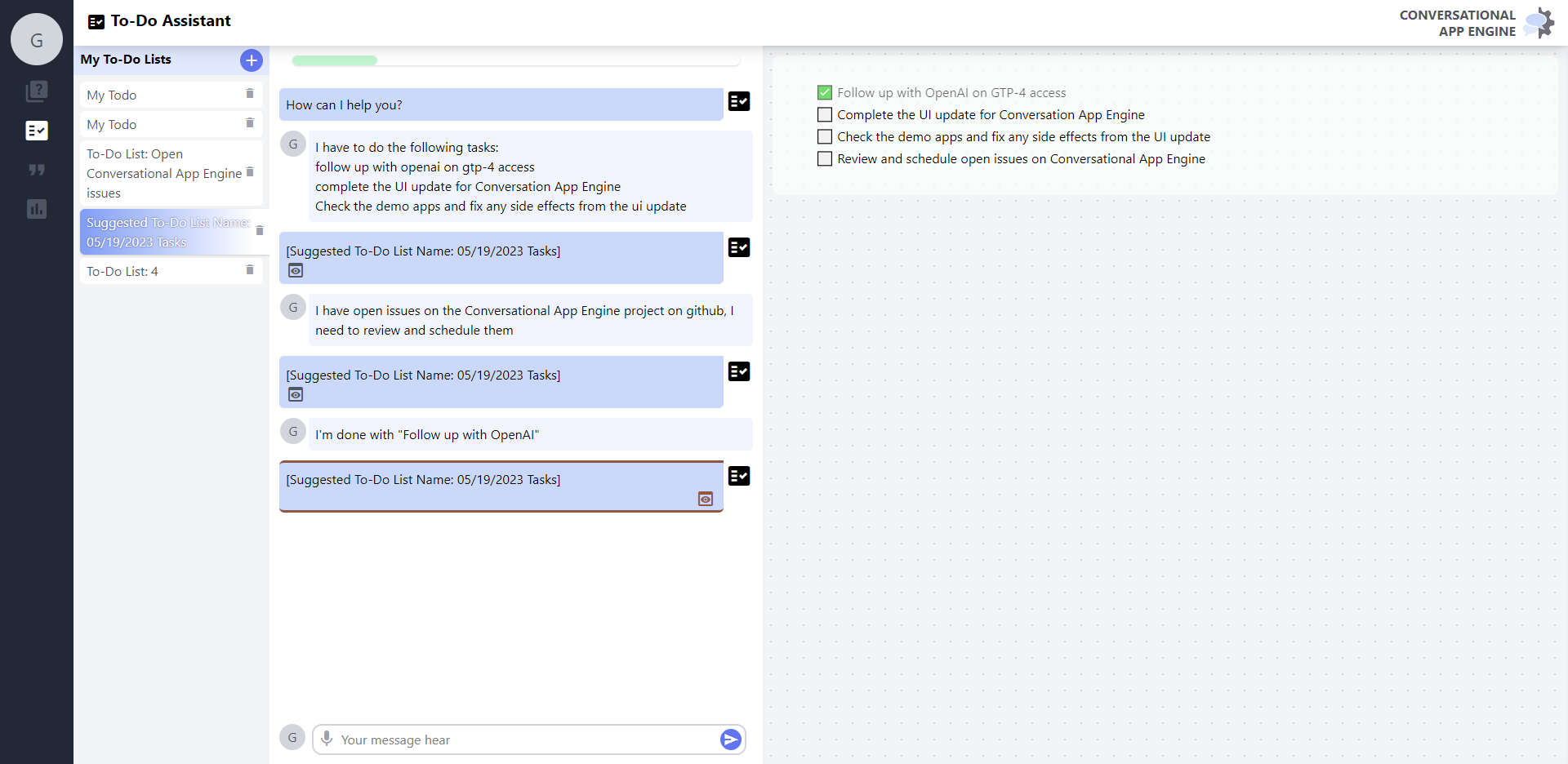Add a new to-do list
Viewport: 1568px width, 764px height.
point(252,60)
